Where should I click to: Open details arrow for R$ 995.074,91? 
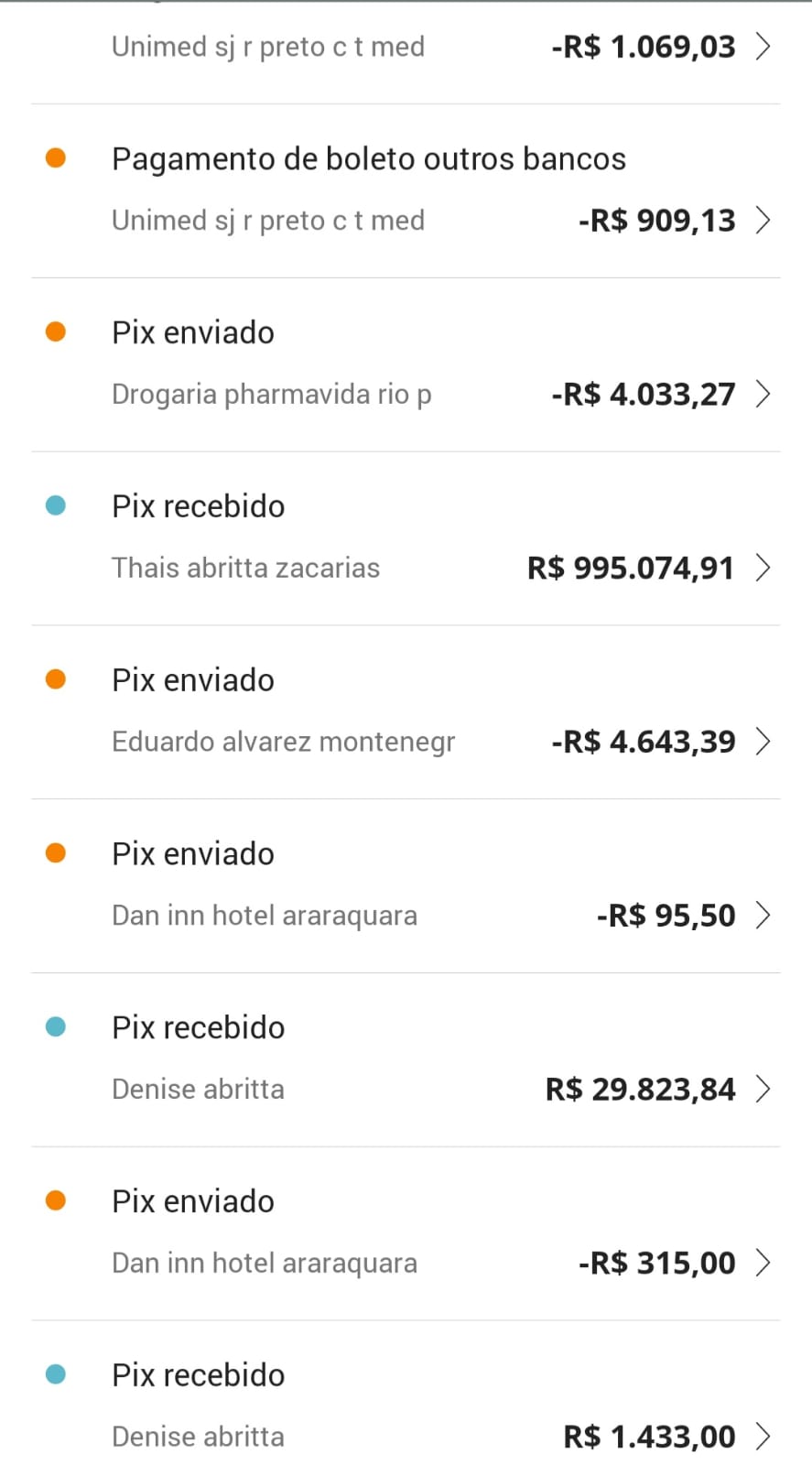coord(763,568)
